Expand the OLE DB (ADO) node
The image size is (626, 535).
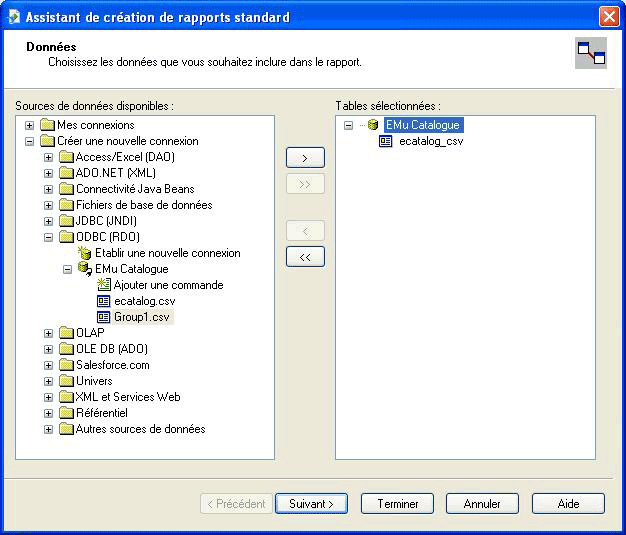click(48, 349)
